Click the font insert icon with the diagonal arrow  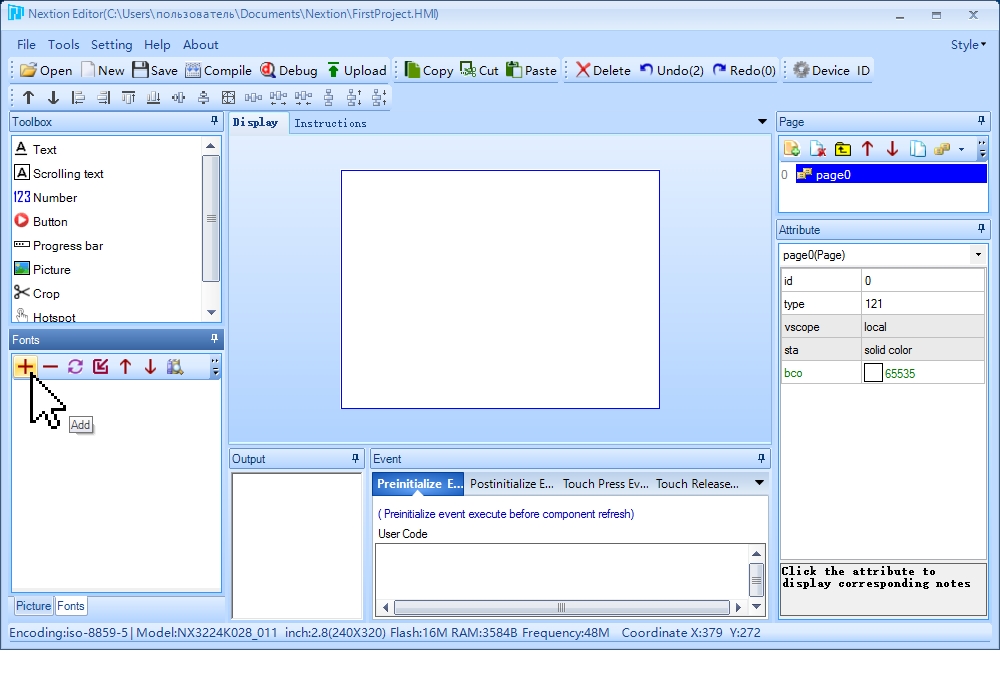(100, 367)
